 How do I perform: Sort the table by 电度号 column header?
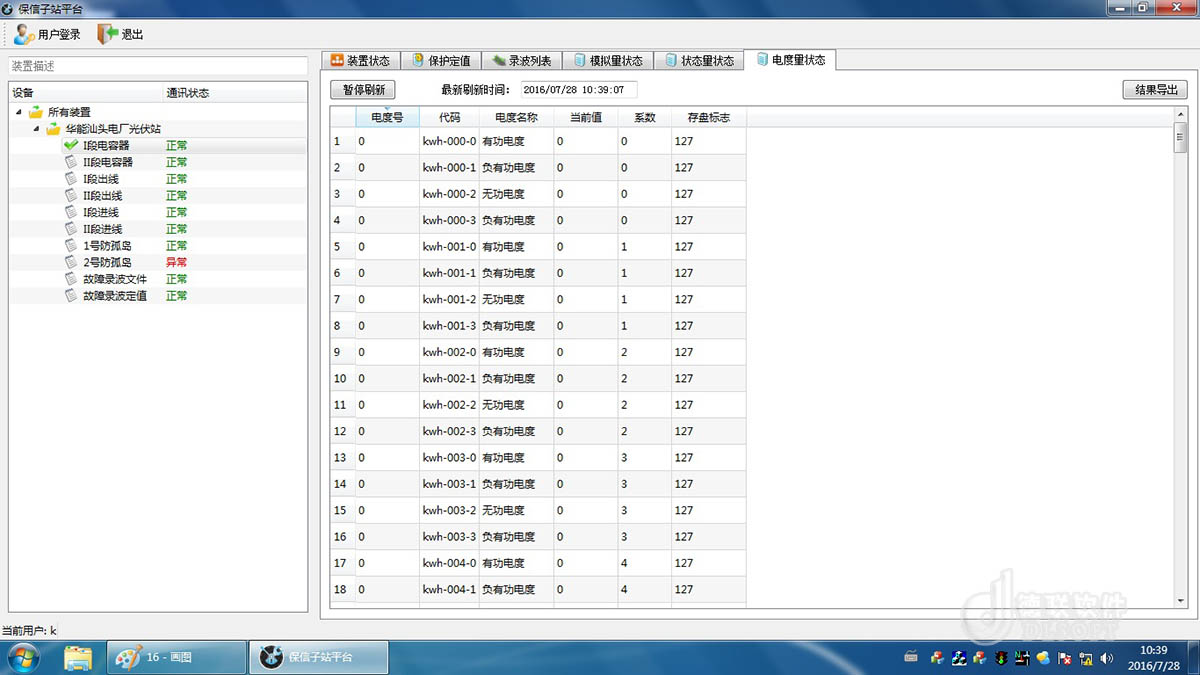[x=387, y=117]
